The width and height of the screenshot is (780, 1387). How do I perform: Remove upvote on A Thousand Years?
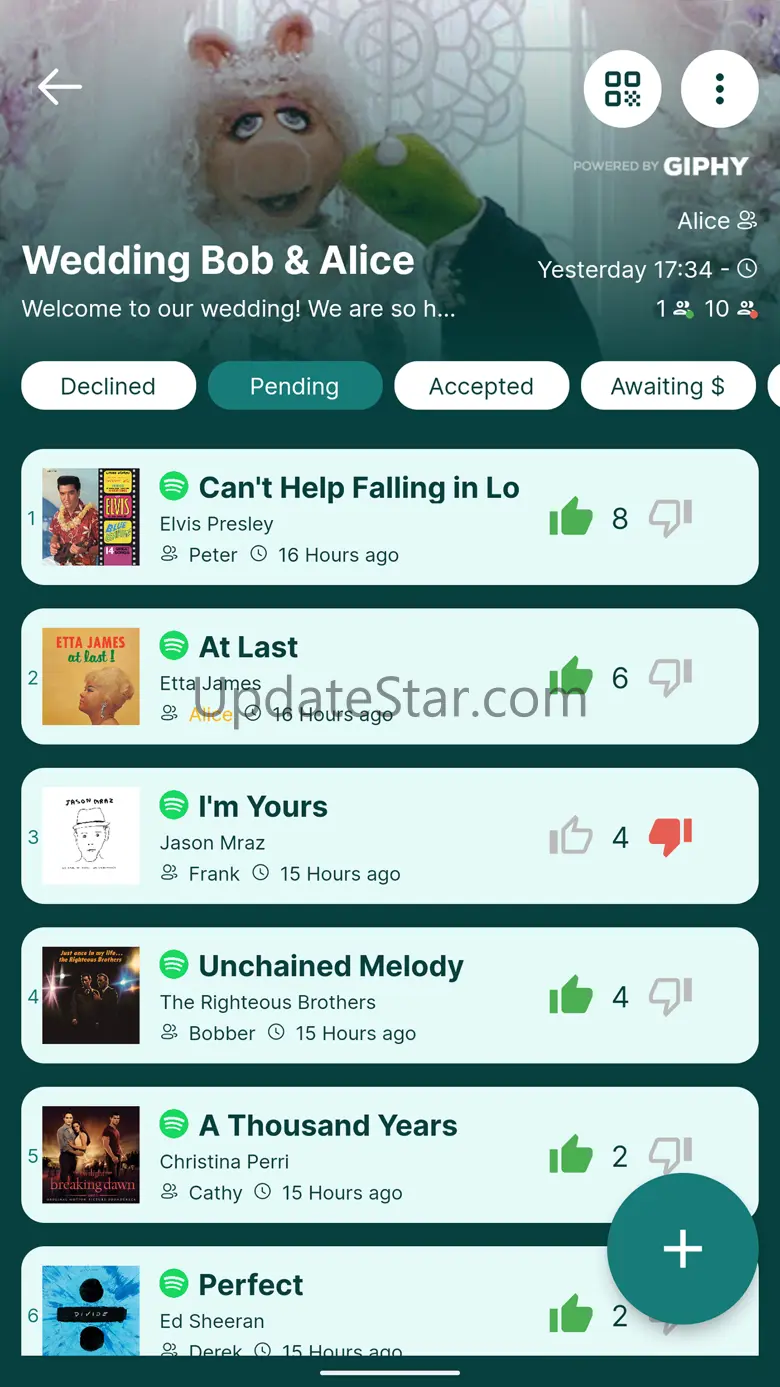[x=571, y=1155]
